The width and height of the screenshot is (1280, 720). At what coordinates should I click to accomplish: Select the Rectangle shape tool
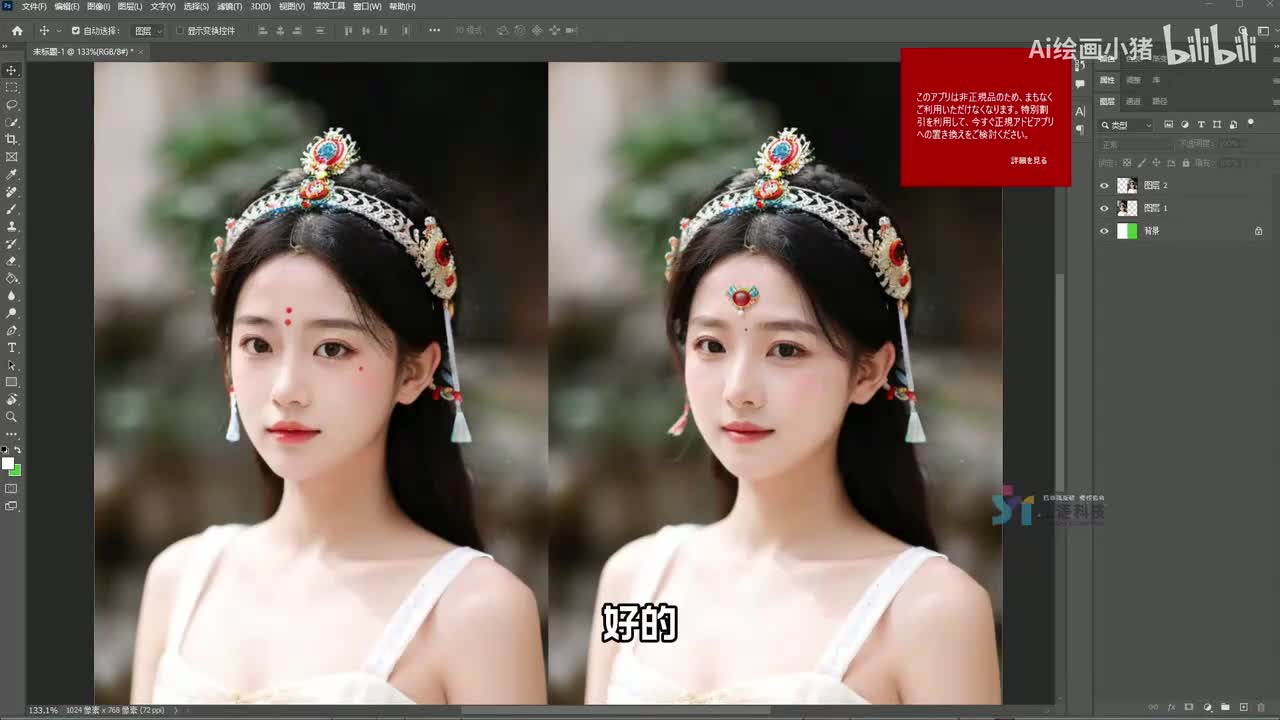12,382
